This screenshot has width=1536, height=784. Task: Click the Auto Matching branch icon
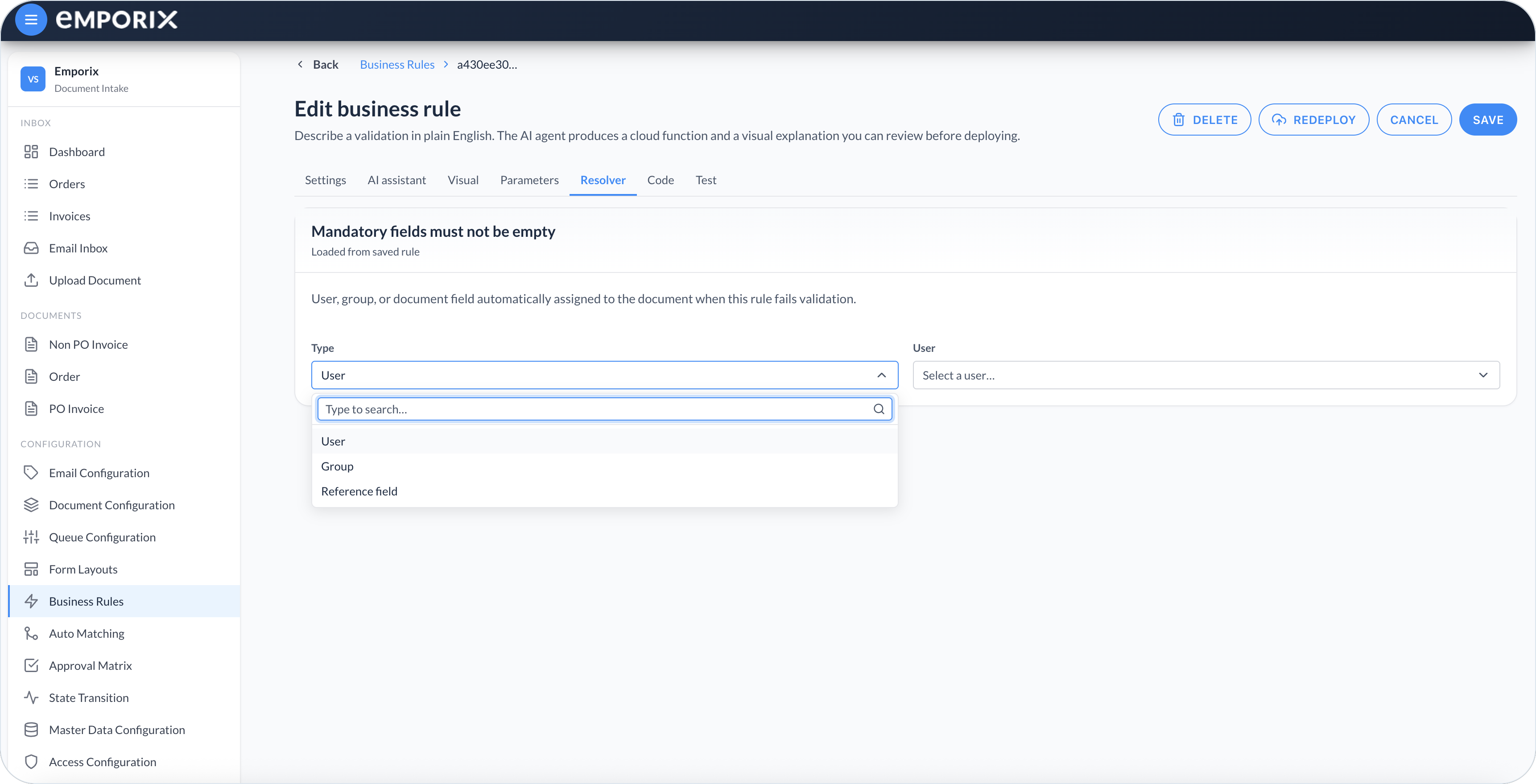coord(31,634)
